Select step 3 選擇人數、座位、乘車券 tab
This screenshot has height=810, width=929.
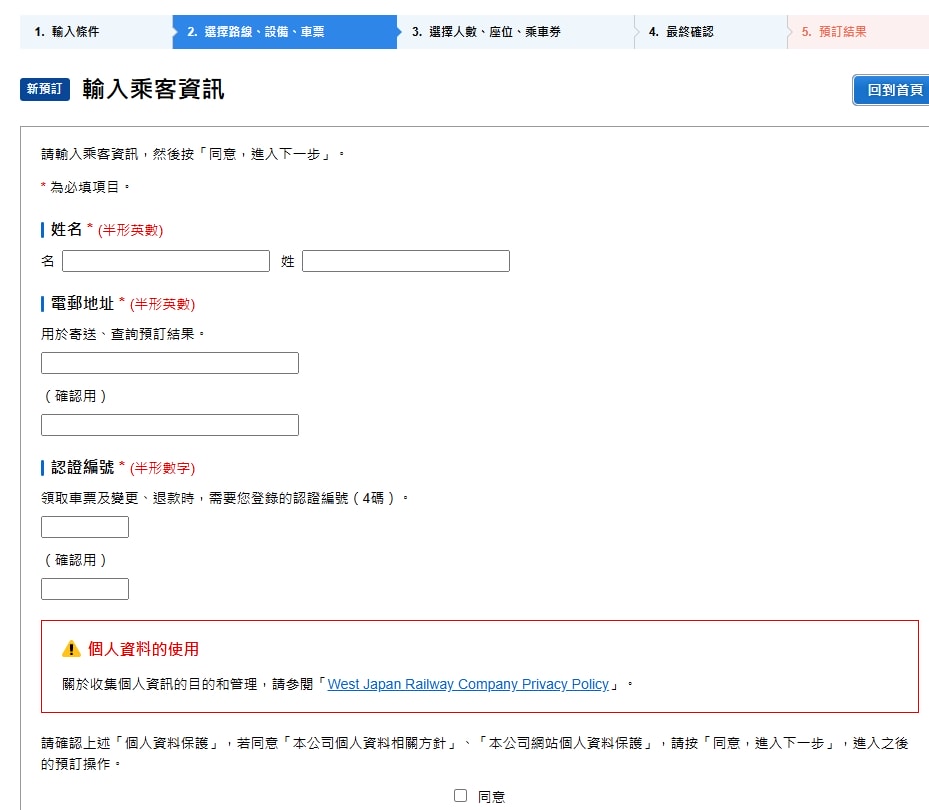[515, 32]
